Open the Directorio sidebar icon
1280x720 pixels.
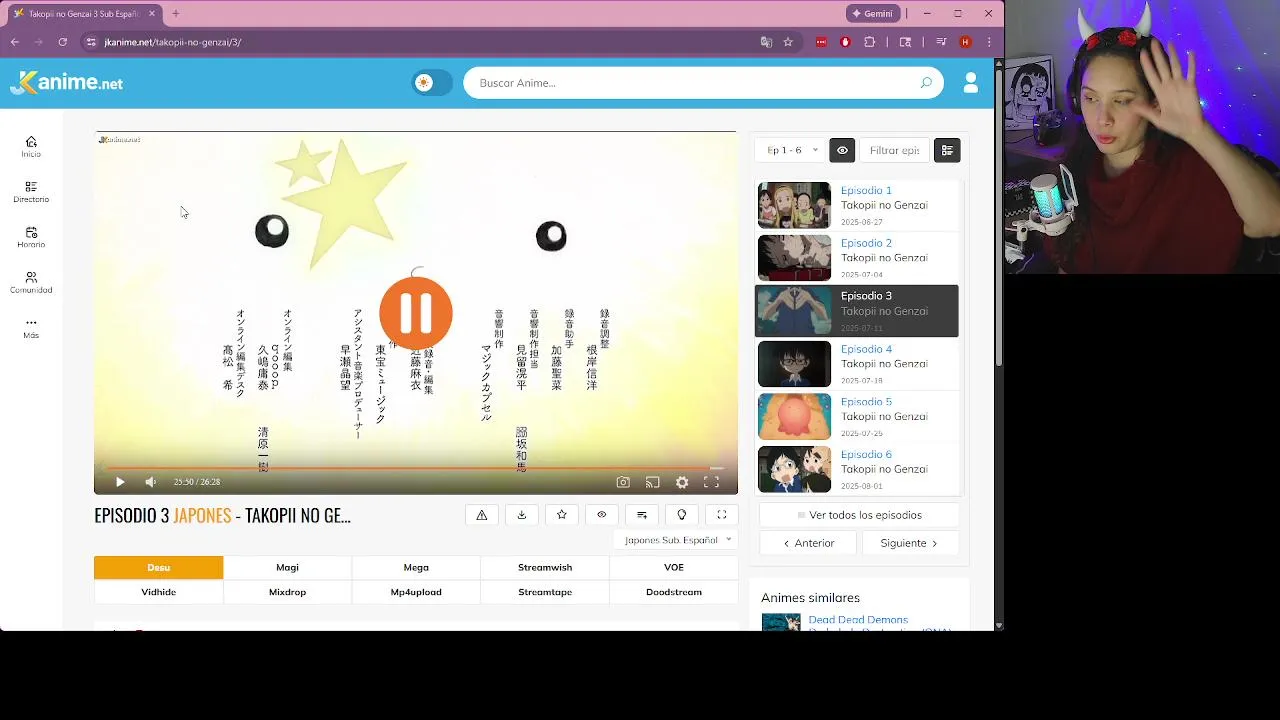(31, 191)
